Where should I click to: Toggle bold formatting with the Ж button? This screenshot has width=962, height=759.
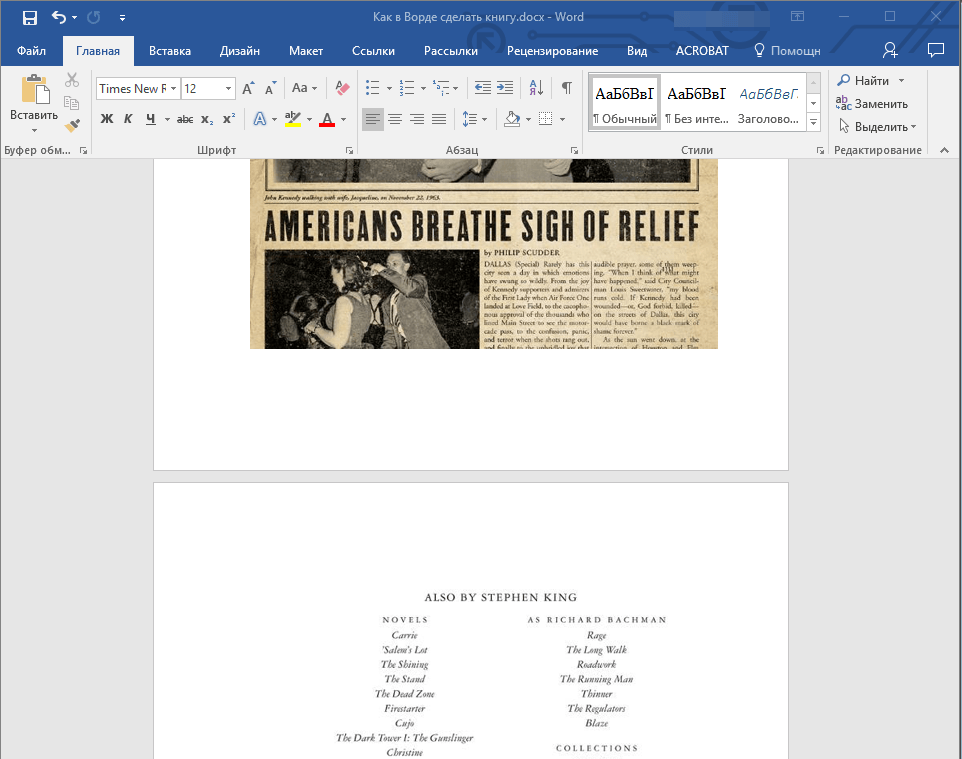[107, 119]
